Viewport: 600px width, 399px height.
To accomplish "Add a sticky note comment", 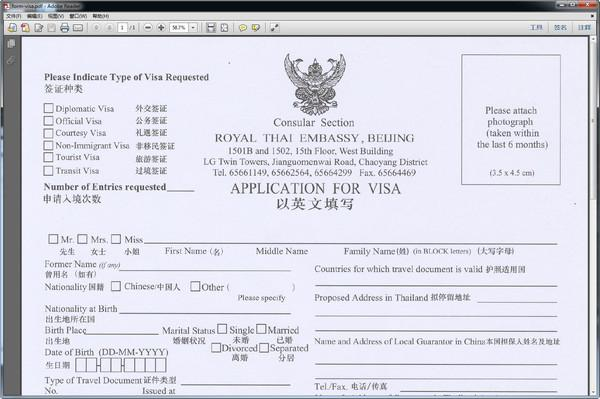I will coord(243,28).
